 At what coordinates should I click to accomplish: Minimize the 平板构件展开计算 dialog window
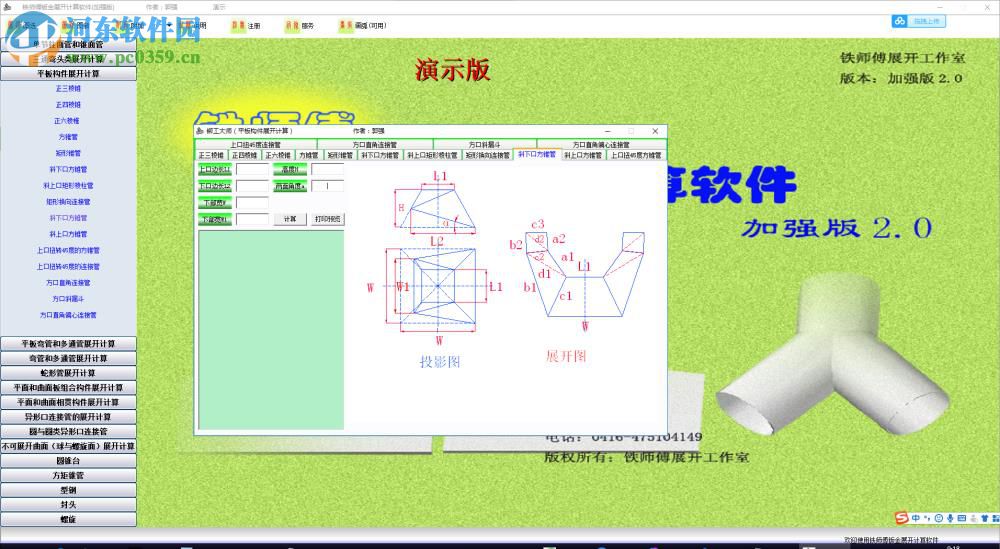point(608,131)
